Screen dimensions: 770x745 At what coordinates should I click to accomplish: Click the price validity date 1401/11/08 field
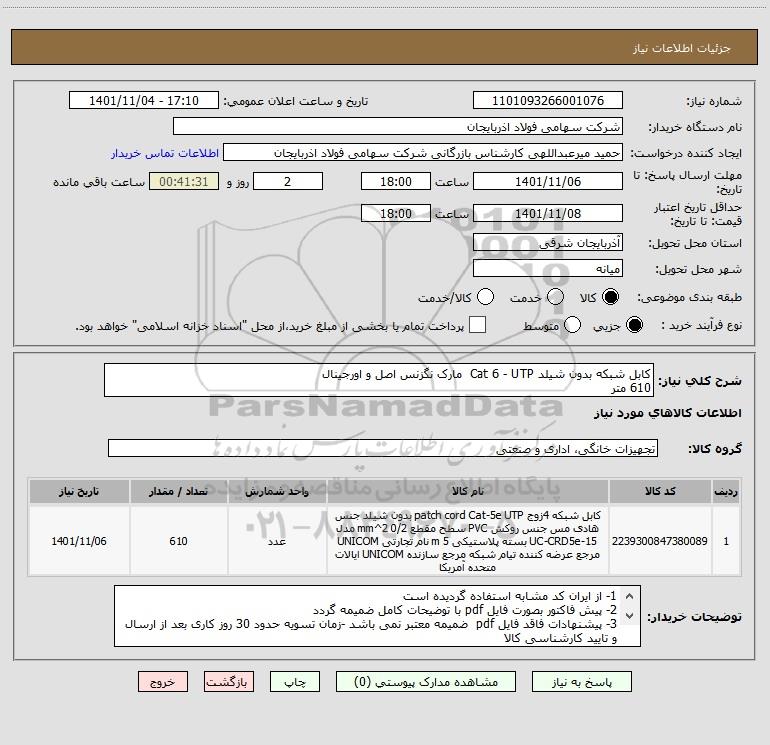point(548,213)
